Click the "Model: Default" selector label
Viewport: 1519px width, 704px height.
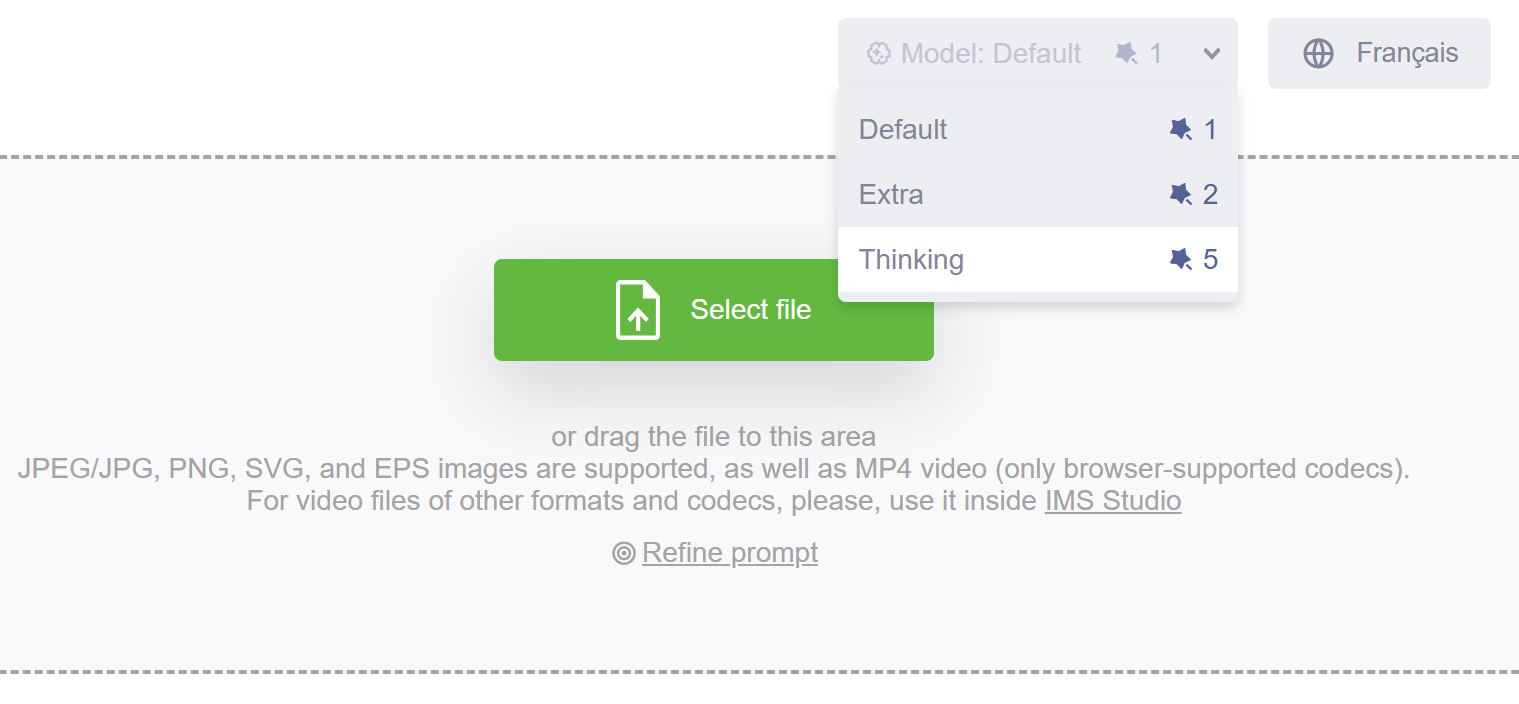click(990, 53)
